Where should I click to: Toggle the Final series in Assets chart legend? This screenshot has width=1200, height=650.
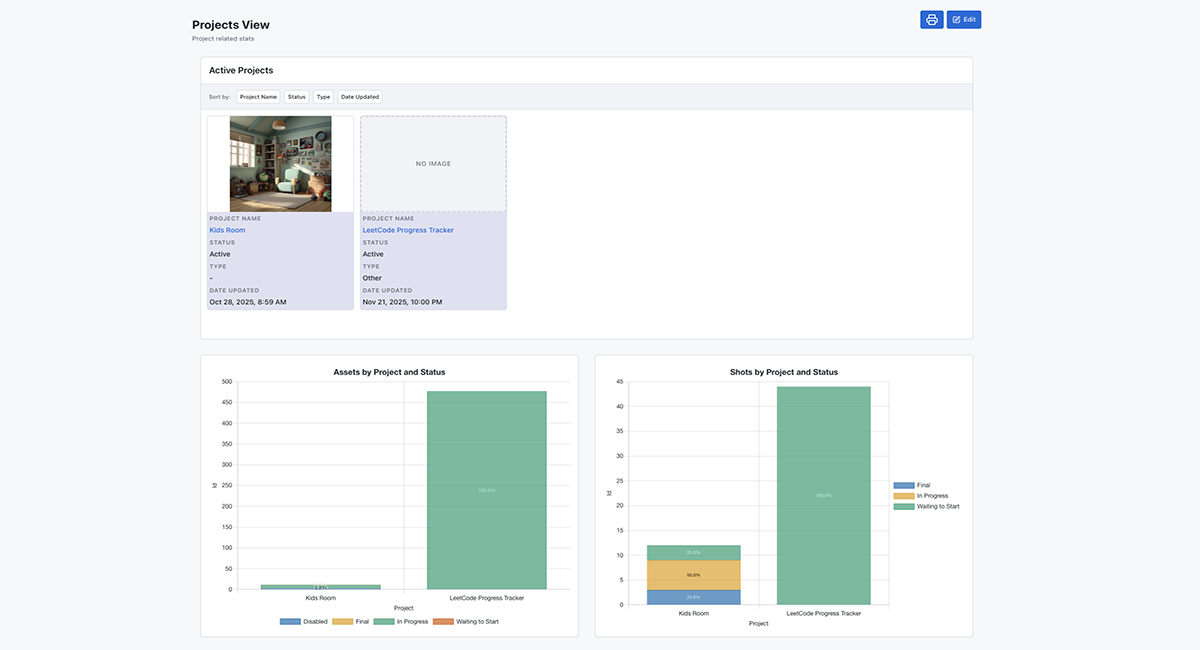click(352, 621)
